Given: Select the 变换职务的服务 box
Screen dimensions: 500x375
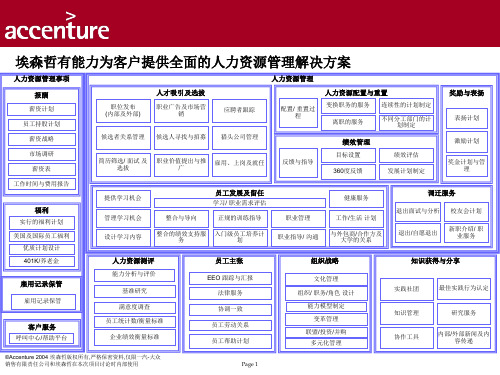Looking at the screenshot, I should click(x=348, y=105).
